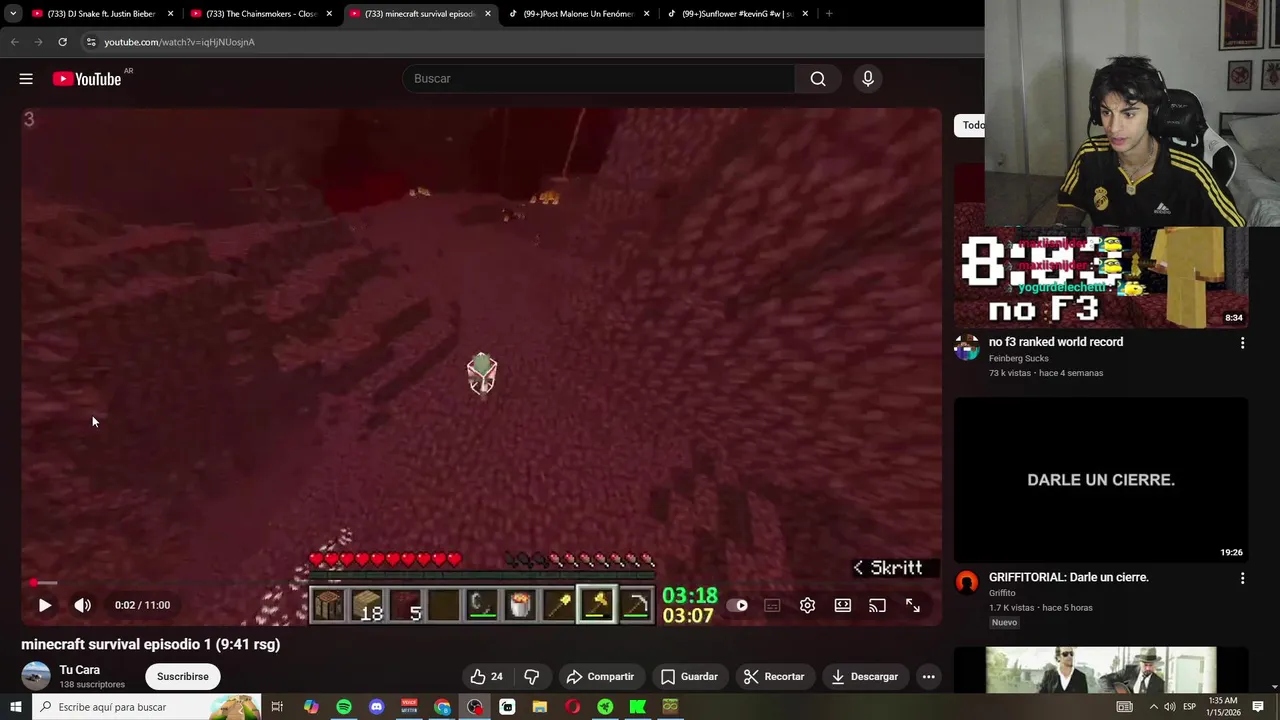Screen dimensions: 1280x720
Task: Go back to previous page
Action: coord(14,42)
